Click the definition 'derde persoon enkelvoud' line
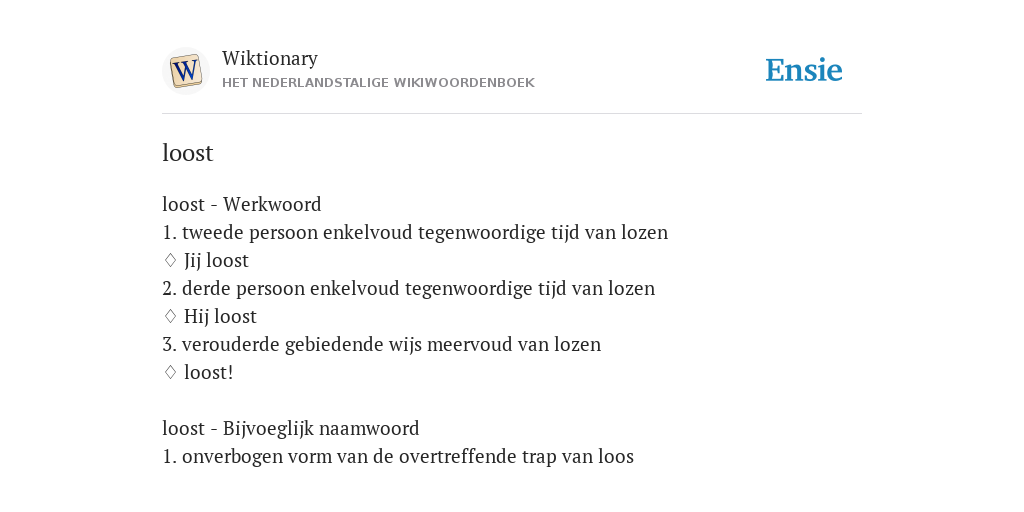 [x=409, y=289]
